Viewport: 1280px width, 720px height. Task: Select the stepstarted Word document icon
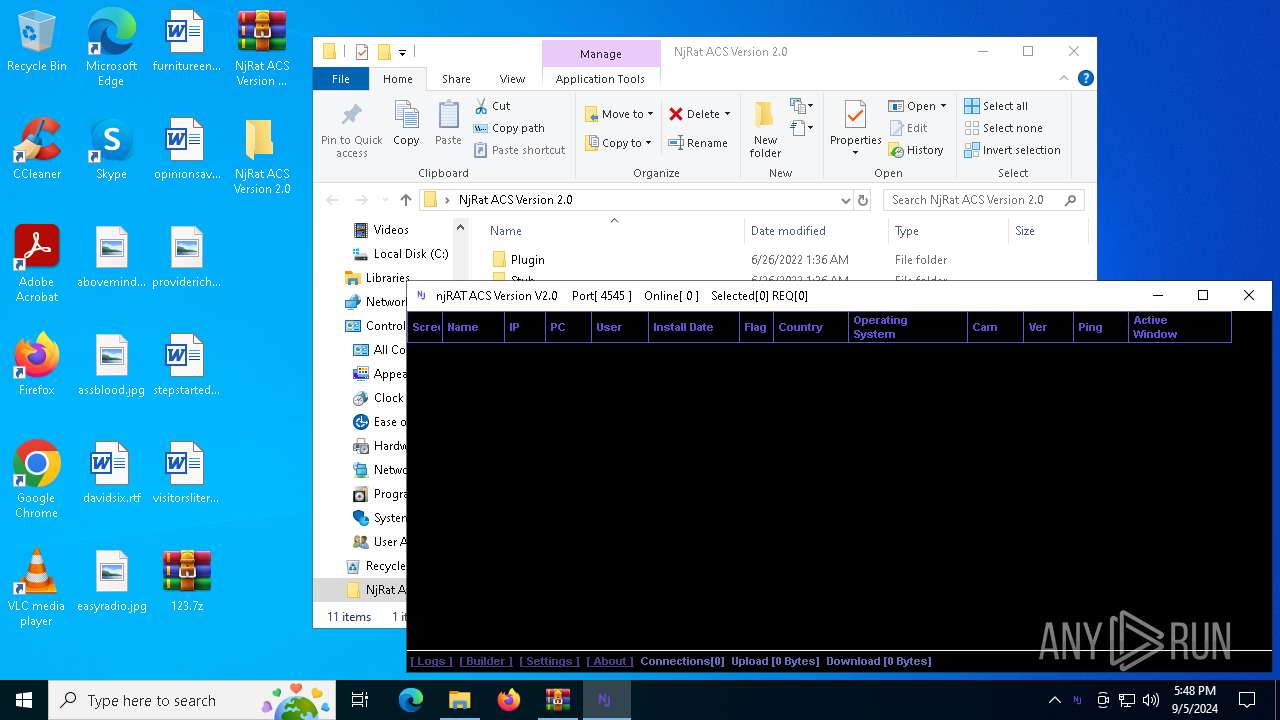pyautogui.click(x=186, y=366)
